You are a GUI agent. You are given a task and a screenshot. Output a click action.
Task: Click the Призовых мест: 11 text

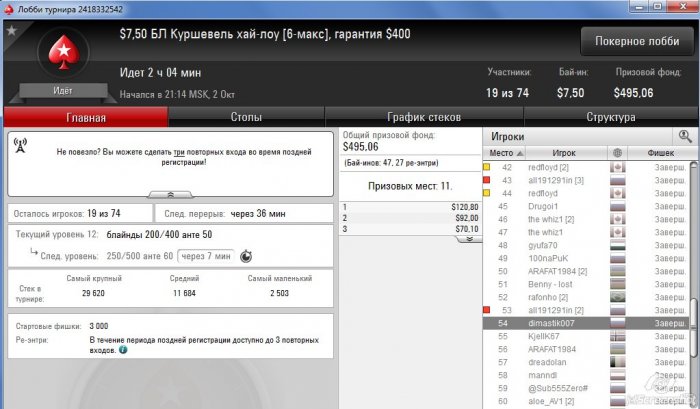pos(410,186)
